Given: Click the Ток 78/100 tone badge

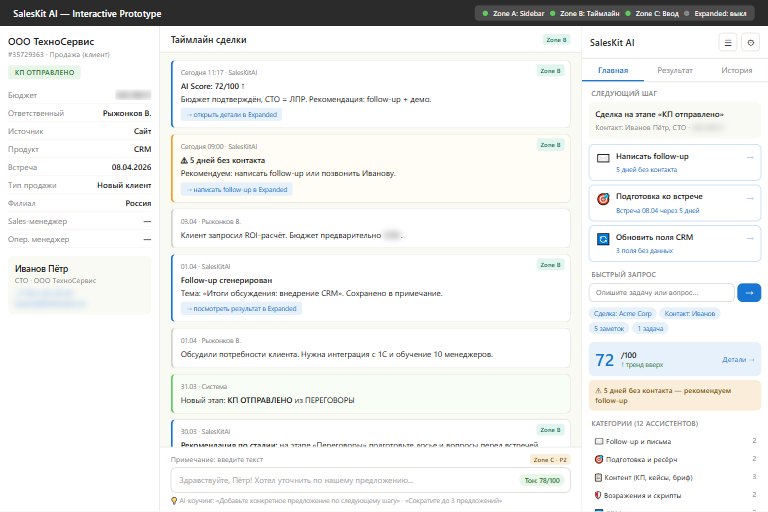Looking at the screenshot, I should [x=542, y=481].
